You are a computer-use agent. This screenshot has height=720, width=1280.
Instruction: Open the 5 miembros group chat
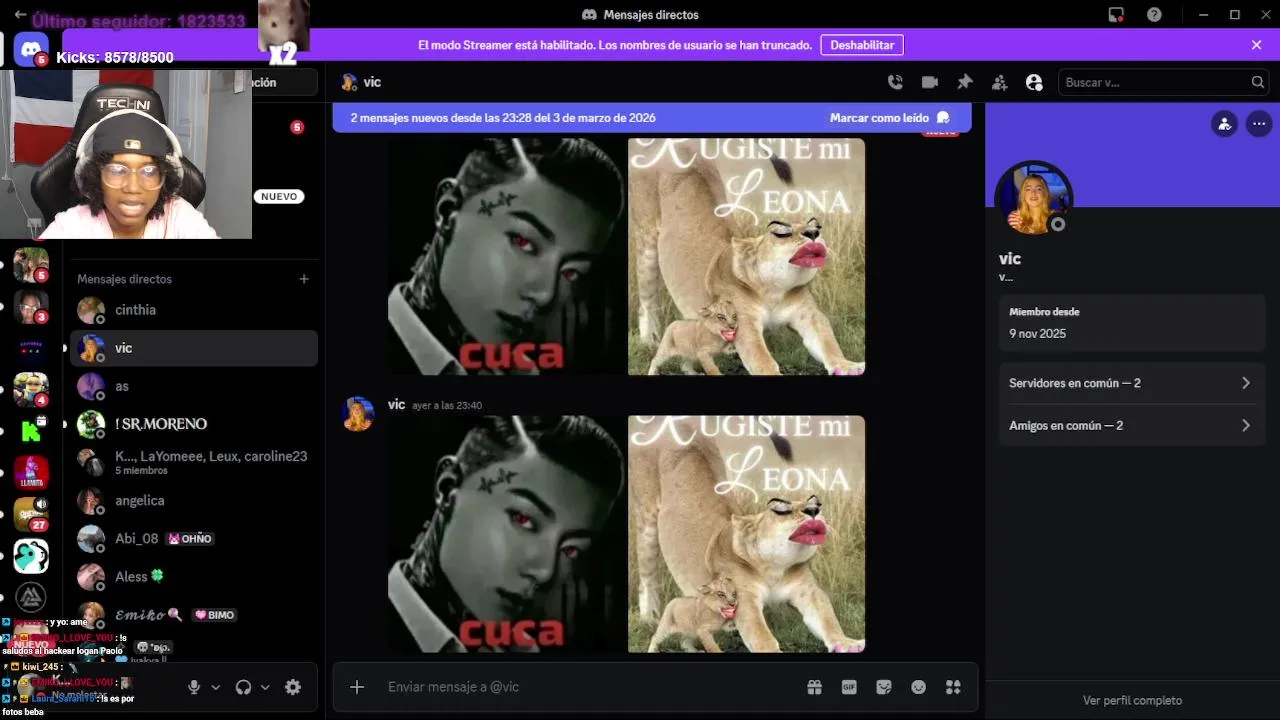(194, 462)
